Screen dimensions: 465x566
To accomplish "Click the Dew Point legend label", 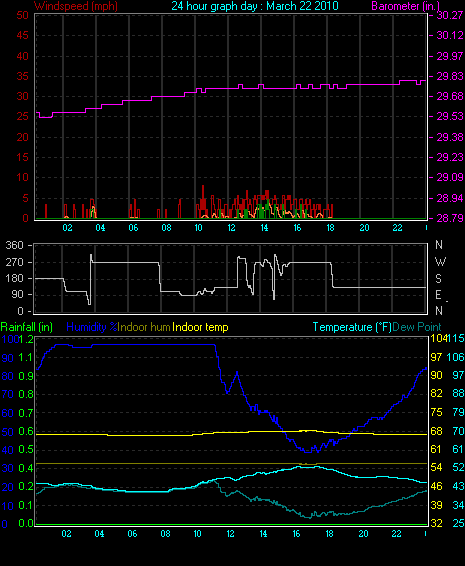I will [x=417, y=327].
